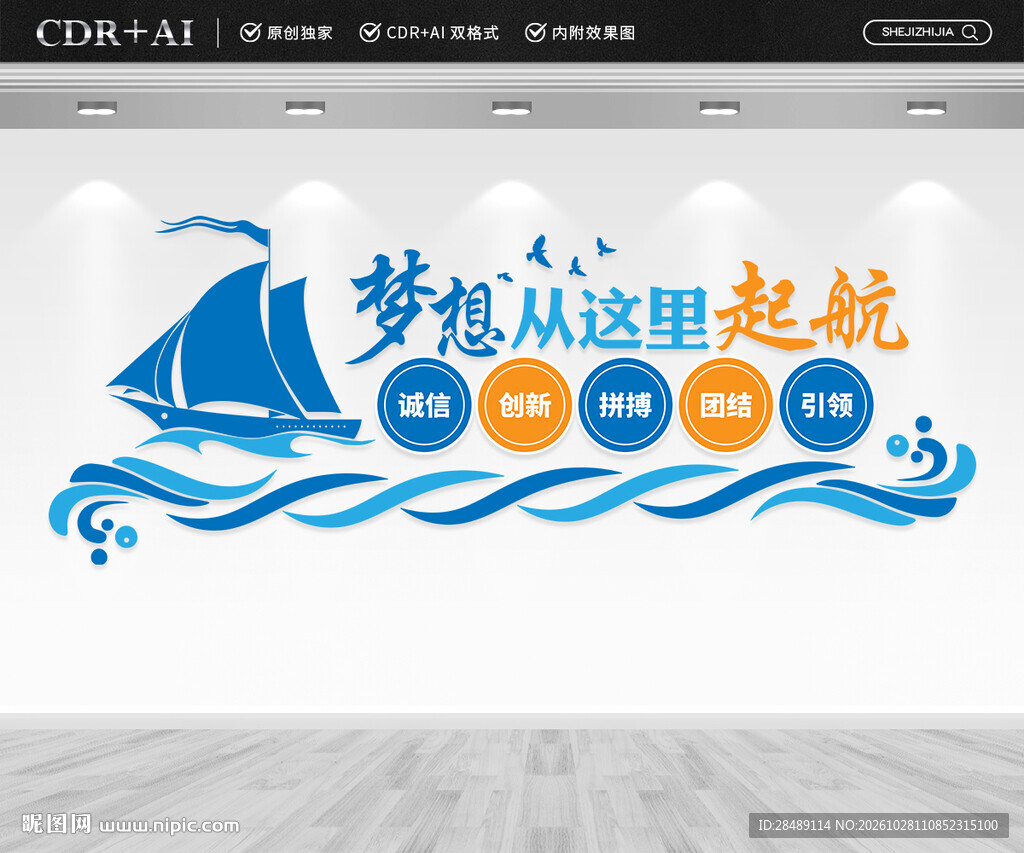
Task: Click the CDR+AI logo text
Action: click(115, 33)
